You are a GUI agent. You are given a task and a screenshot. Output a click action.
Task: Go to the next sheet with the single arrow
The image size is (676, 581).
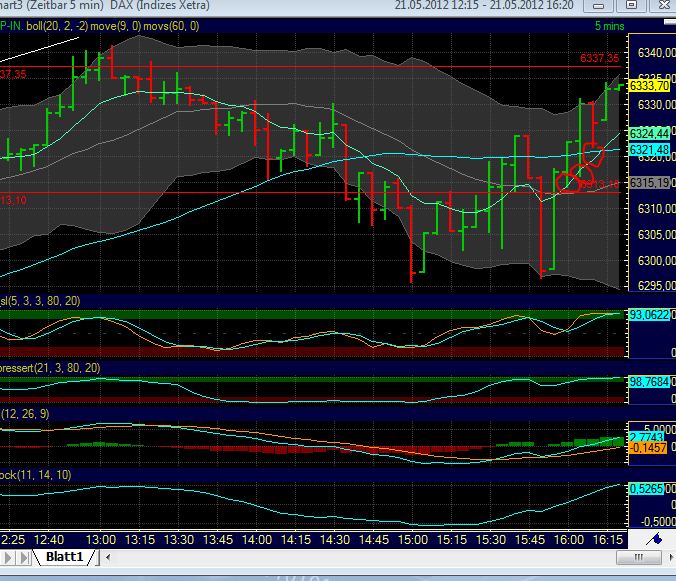point(7,558)
